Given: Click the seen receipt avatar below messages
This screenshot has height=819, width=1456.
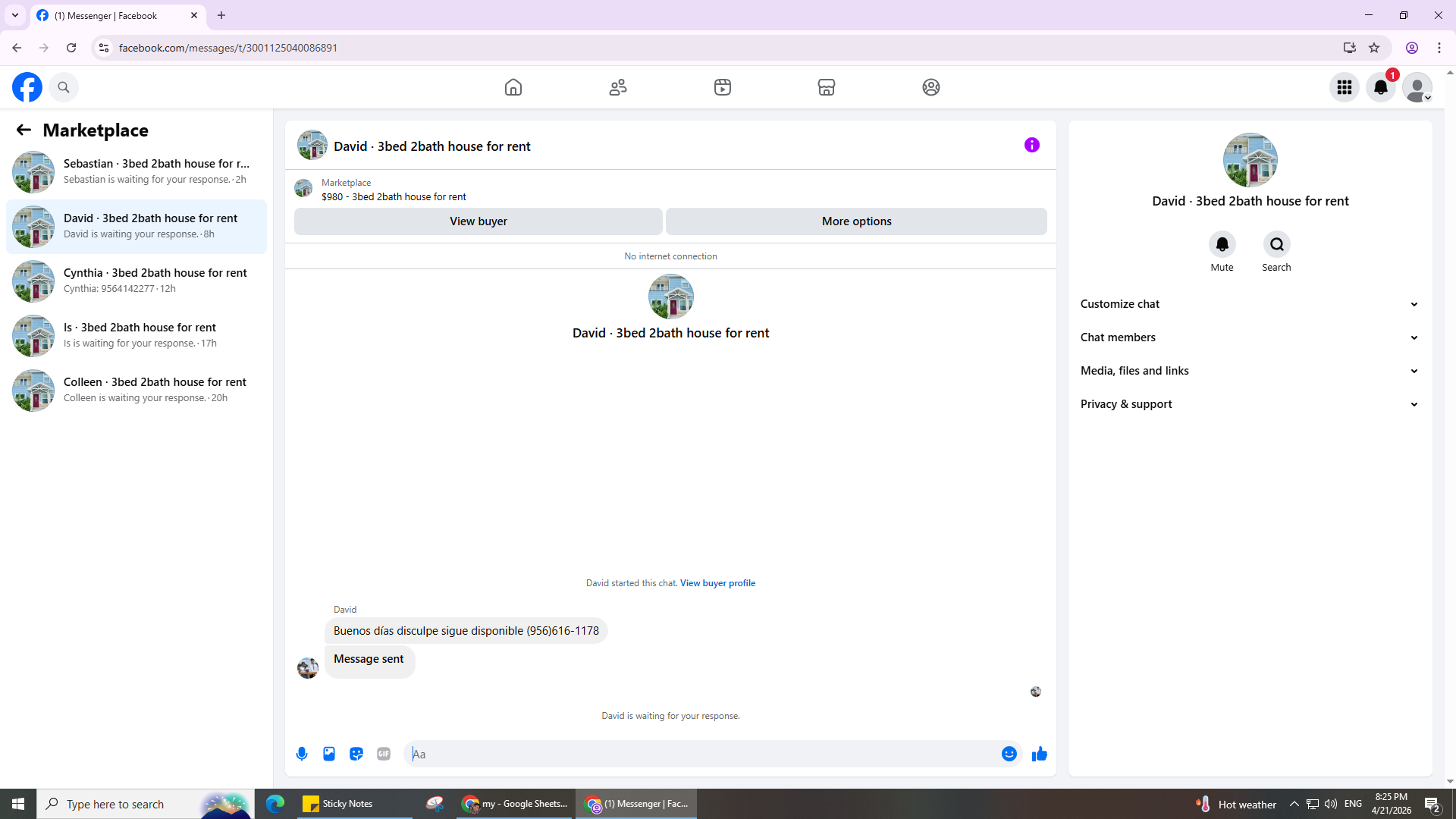Looking at the screenshot, I should [x=1036, y=692].
